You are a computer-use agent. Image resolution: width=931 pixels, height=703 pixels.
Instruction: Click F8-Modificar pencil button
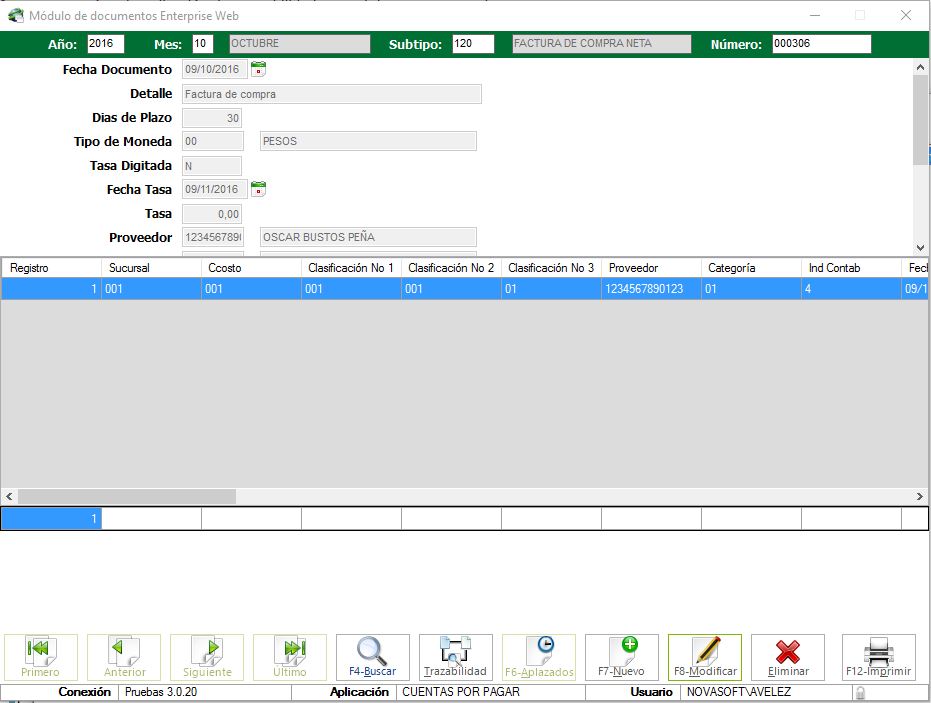click(x=705, y=657)
